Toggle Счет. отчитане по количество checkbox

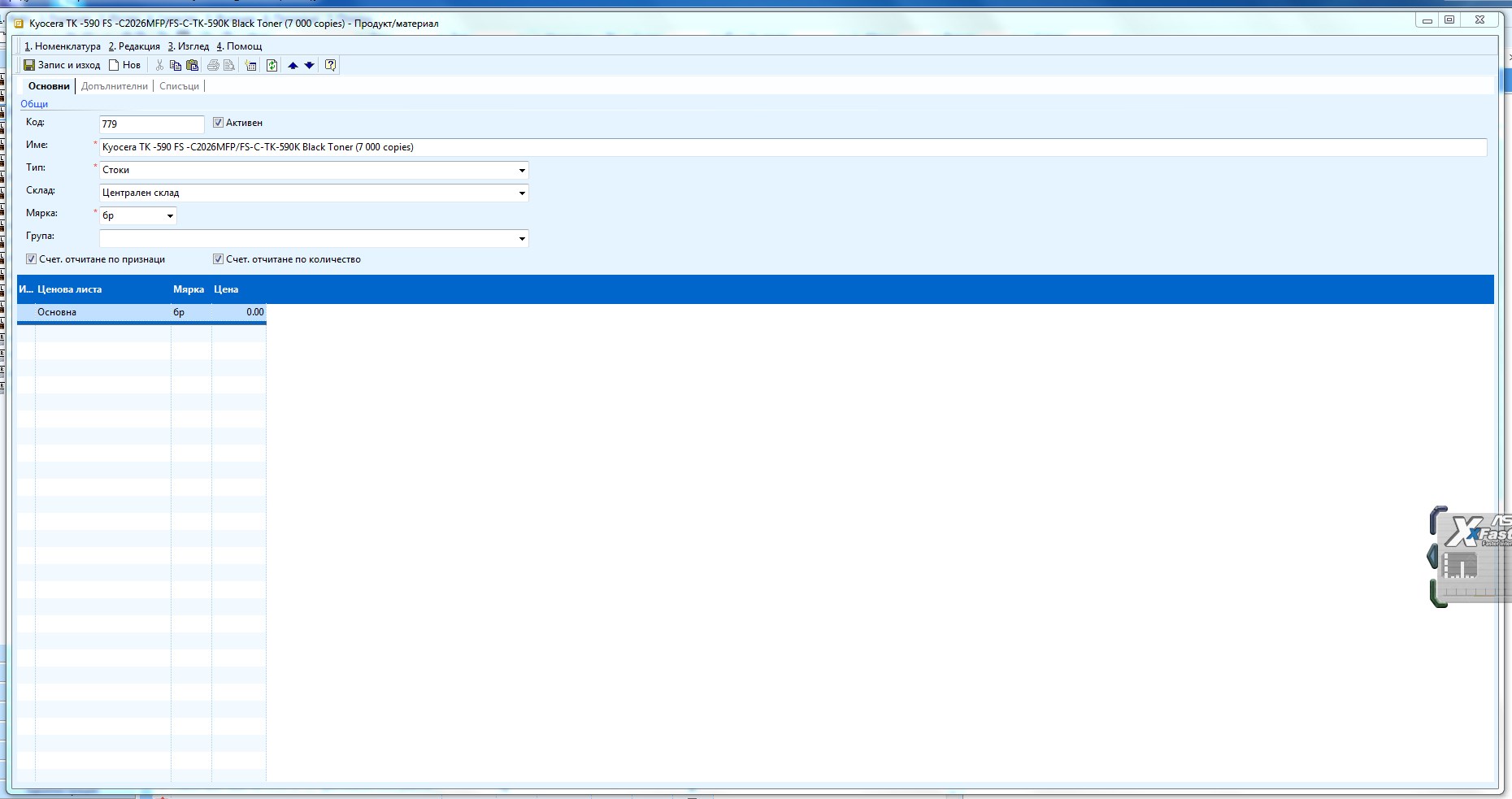(x=218, y=259)
